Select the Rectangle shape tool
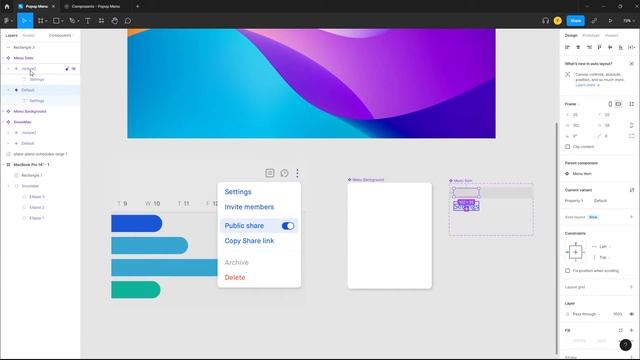640x360 pixels. pyautogui.click(x=56, y=21)
